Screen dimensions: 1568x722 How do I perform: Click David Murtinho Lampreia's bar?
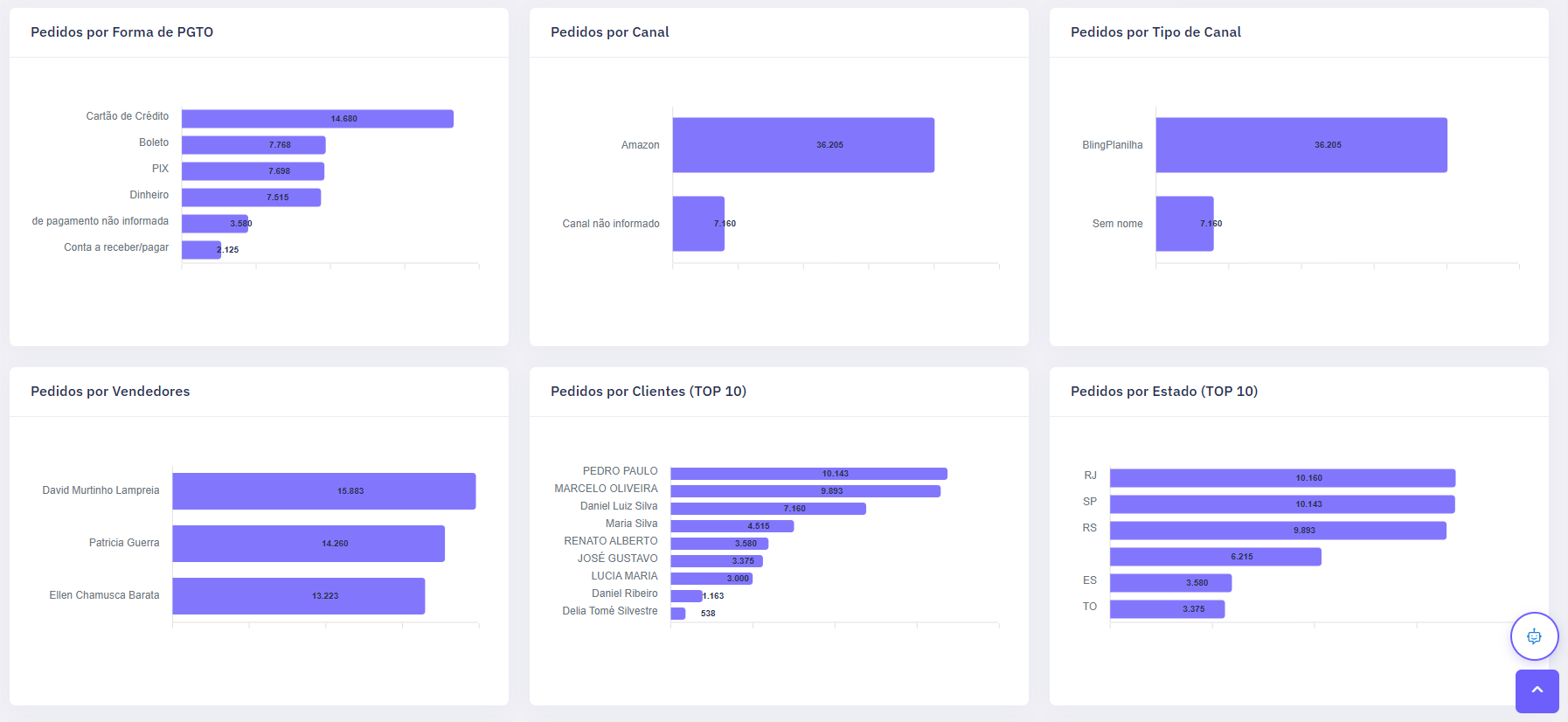click(x=323, y=491)
